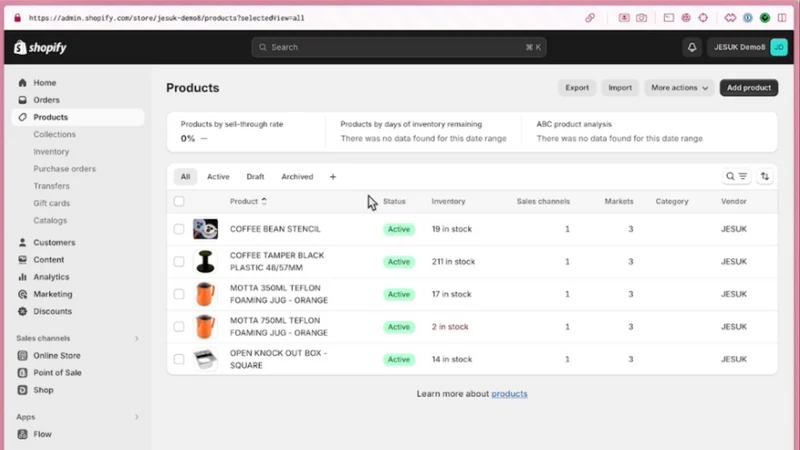Open Transfers in the sidebar

[x=51, y=186]
